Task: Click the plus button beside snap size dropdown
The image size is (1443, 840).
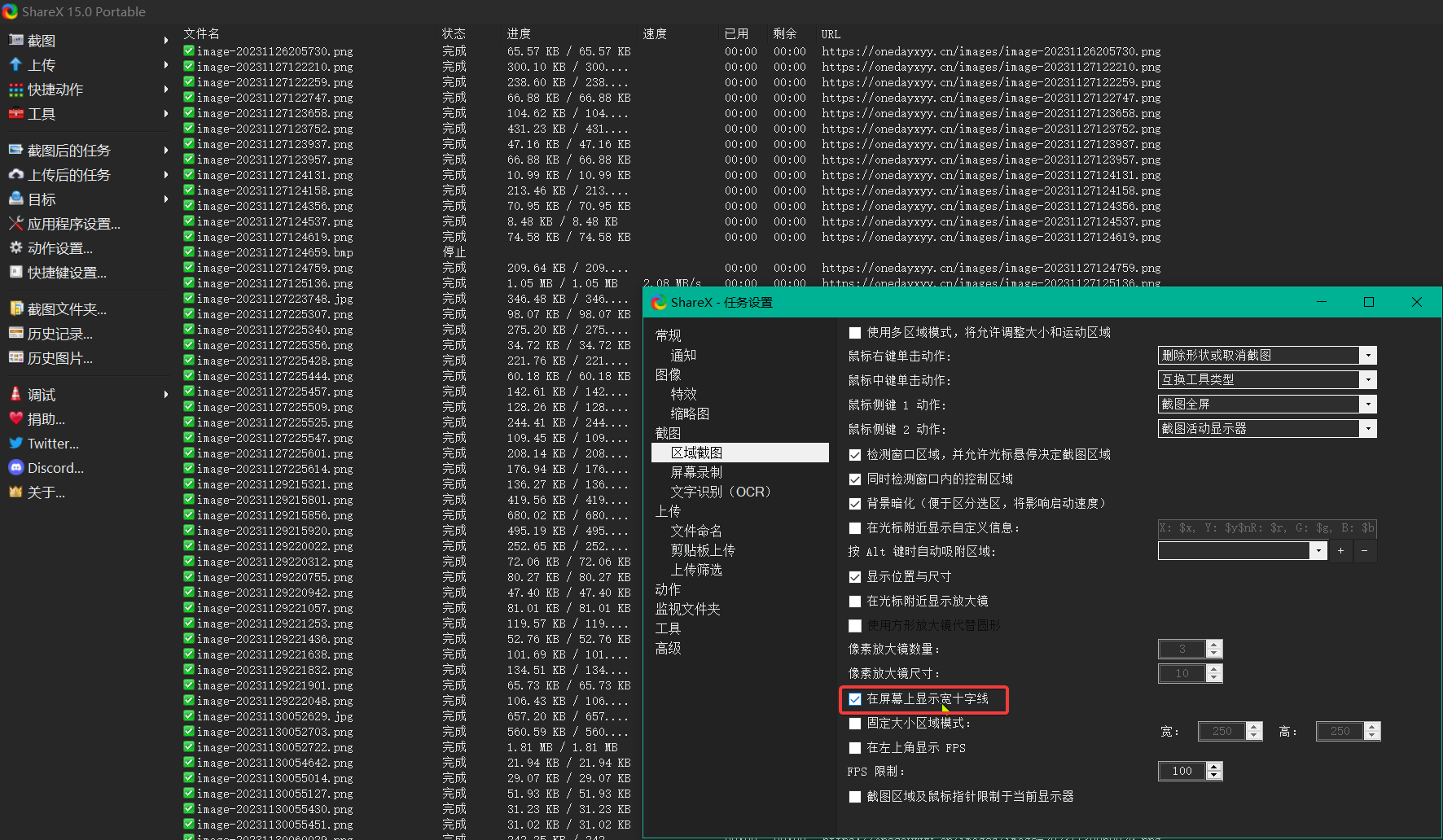Action: [1340, 551]
